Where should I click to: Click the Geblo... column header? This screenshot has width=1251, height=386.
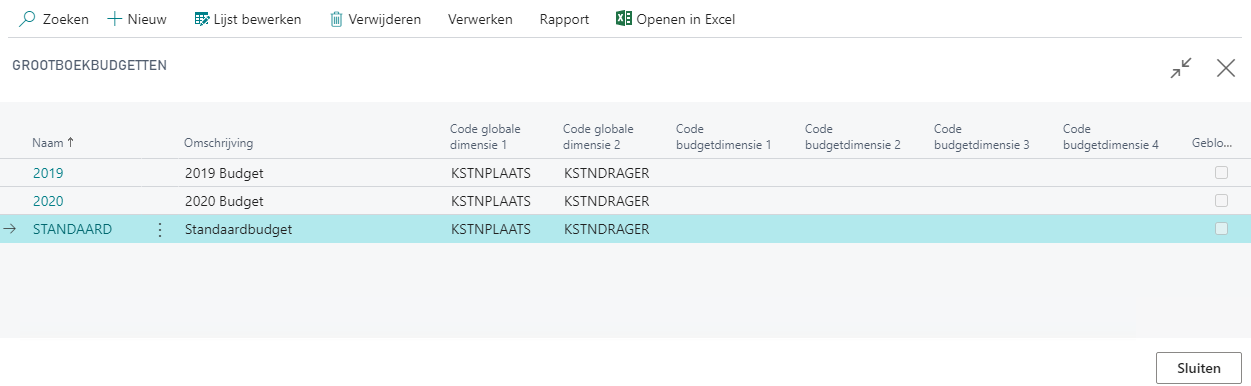point(1213,144)
